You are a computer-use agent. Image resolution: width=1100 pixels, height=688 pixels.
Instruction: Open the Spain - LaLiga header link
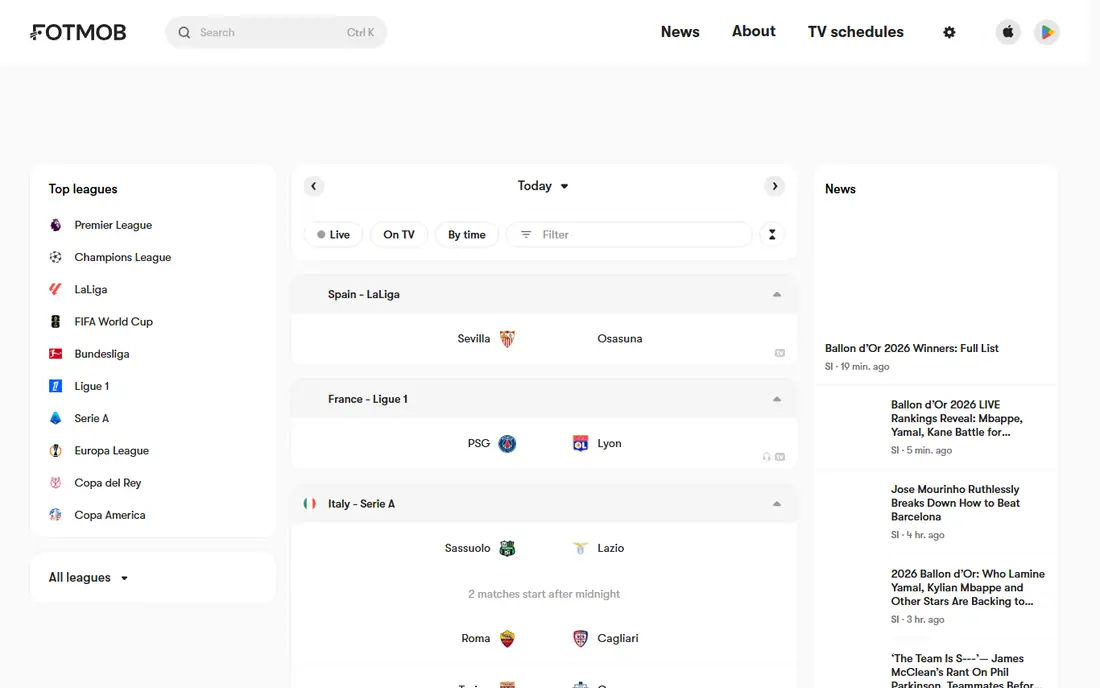363,295
